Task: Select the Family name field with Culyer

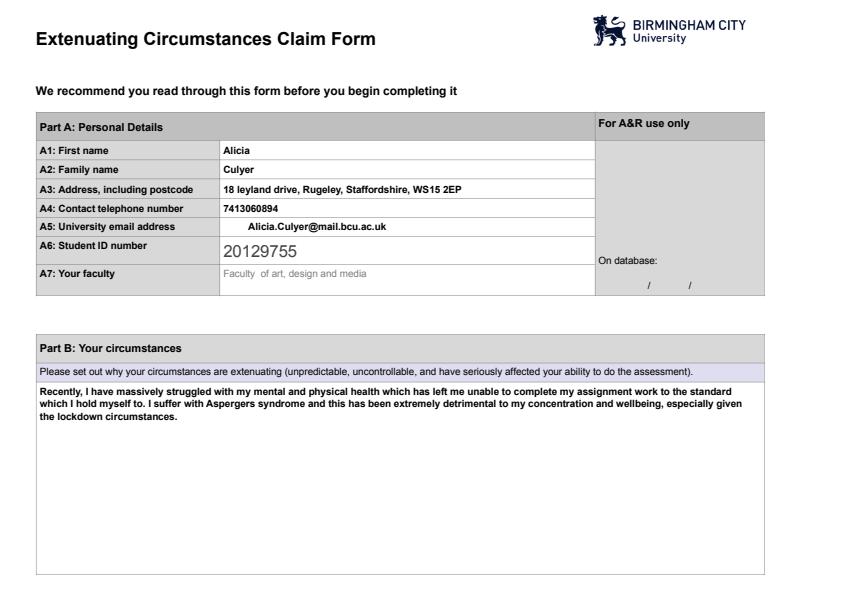Action: (407, 170)
